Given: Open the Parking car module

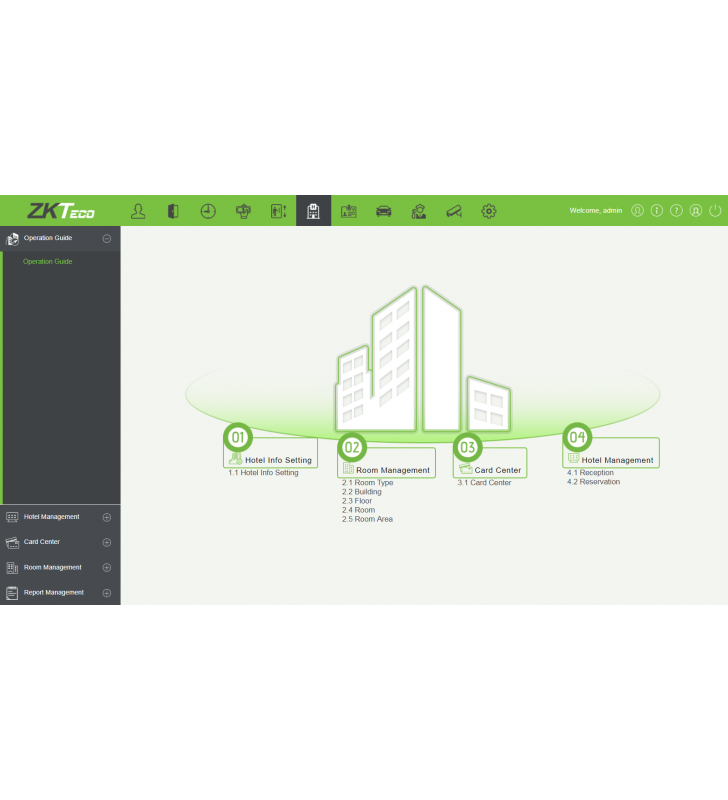Looking at the screenshot, I should click(x=384, y=211).
